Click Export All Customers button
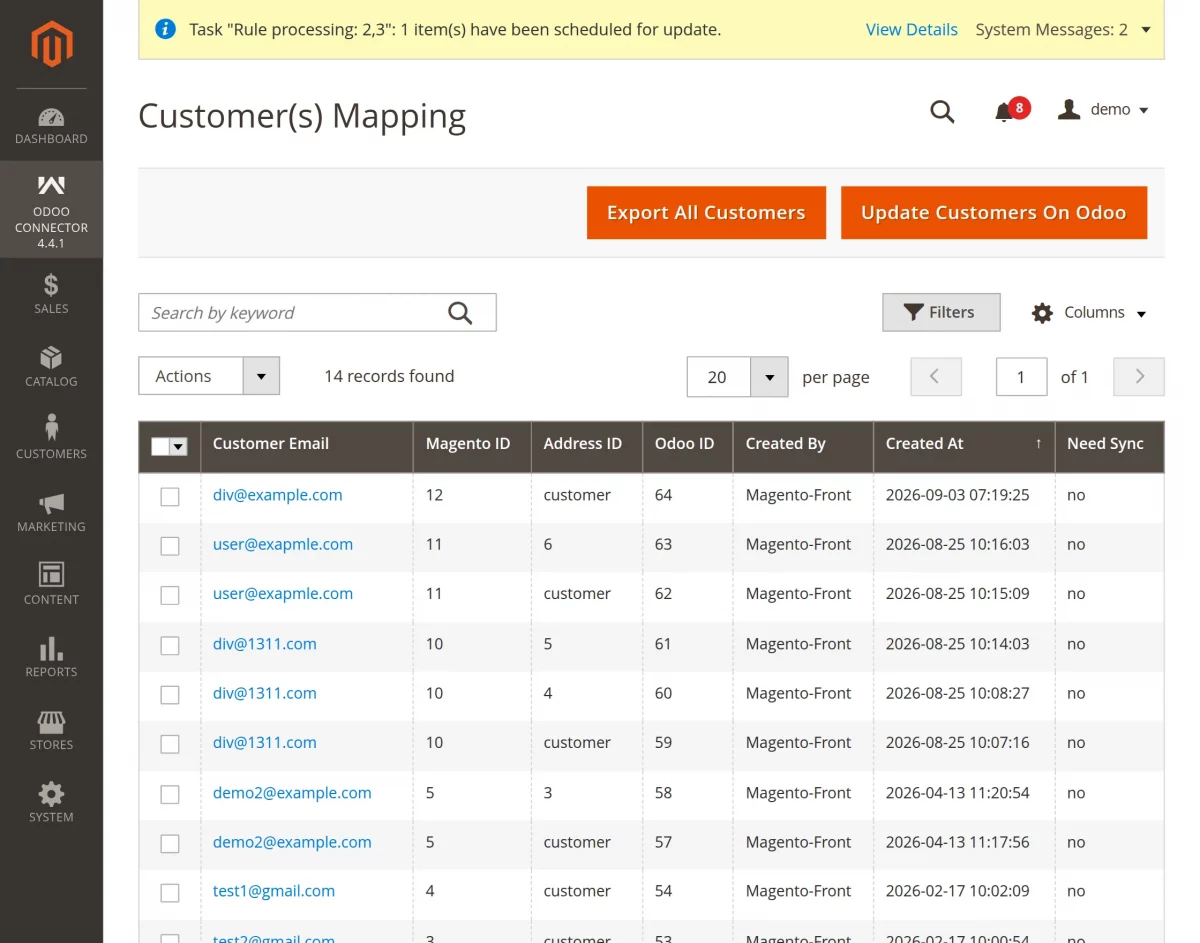 tap(706, 213)
